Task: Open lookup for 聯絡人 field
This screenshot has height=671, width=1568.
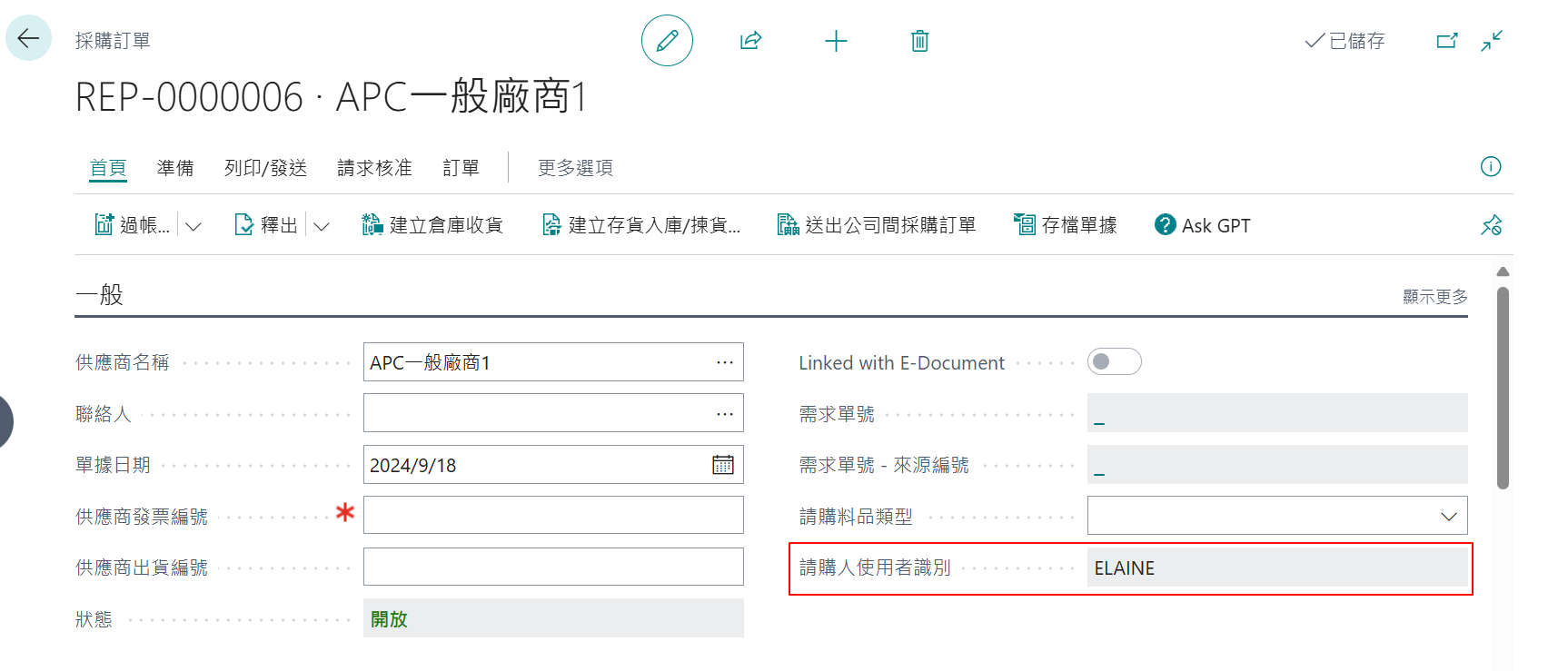Action: [x=724, y=414]
